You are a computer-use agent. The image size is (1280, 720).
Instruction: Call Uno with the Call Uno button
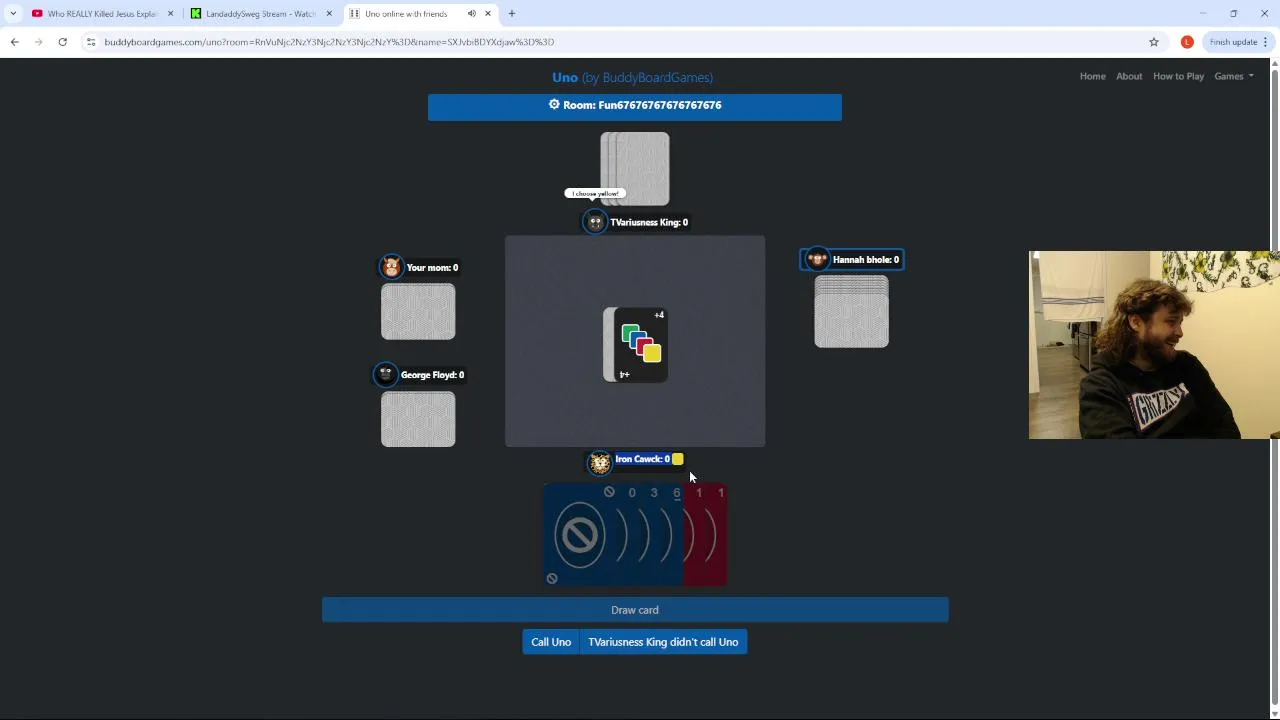pos(551,642)
